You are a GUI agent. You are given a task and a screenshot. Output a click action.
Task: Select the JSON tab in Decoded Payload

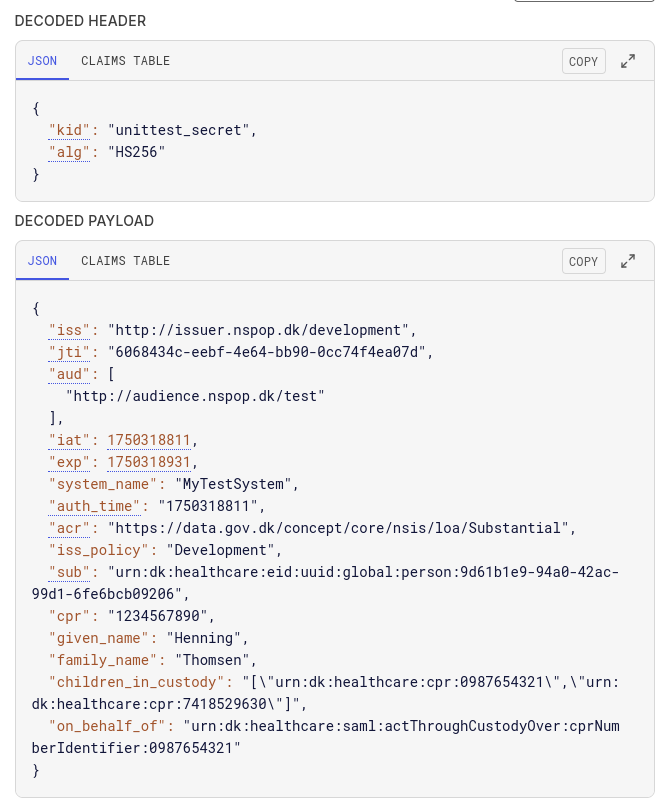click(42, 261)
